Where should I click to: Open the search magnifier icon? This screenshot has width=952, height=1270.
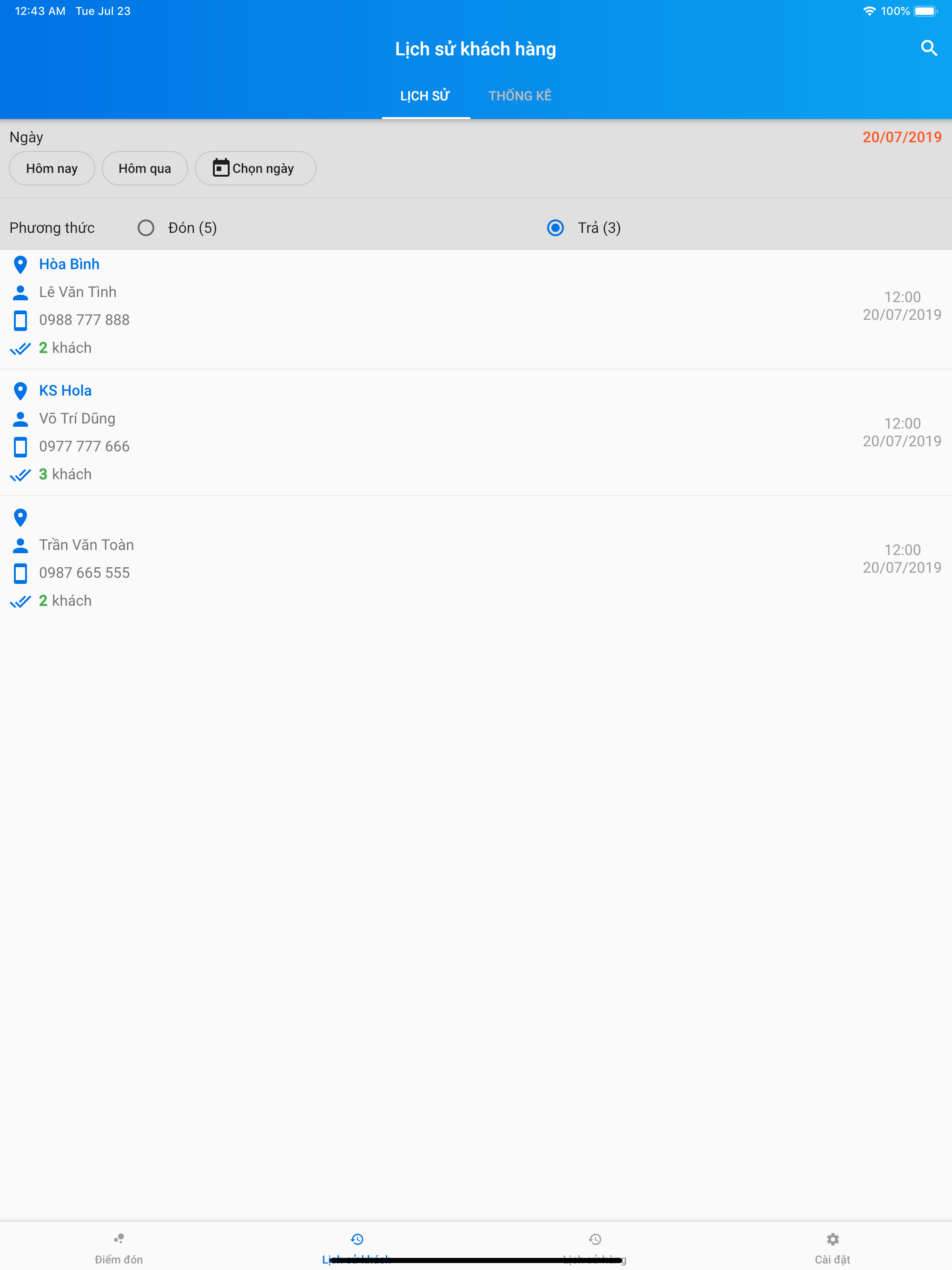tap(928, 48)
